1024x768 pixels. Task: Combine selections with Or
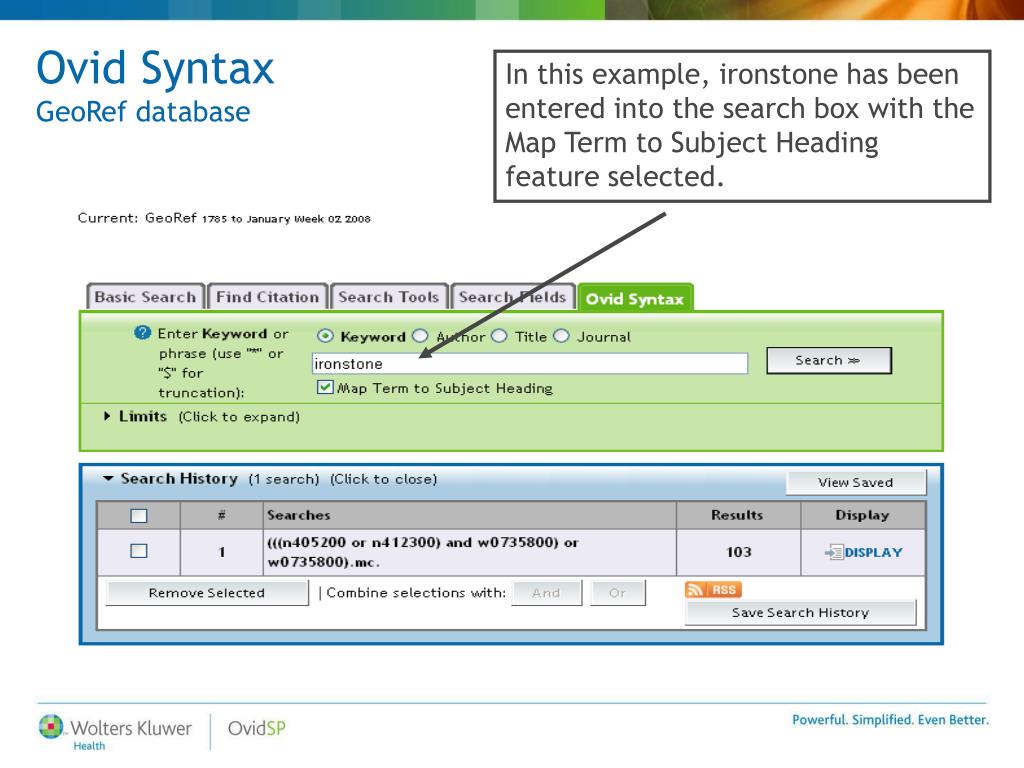[617, 593]
